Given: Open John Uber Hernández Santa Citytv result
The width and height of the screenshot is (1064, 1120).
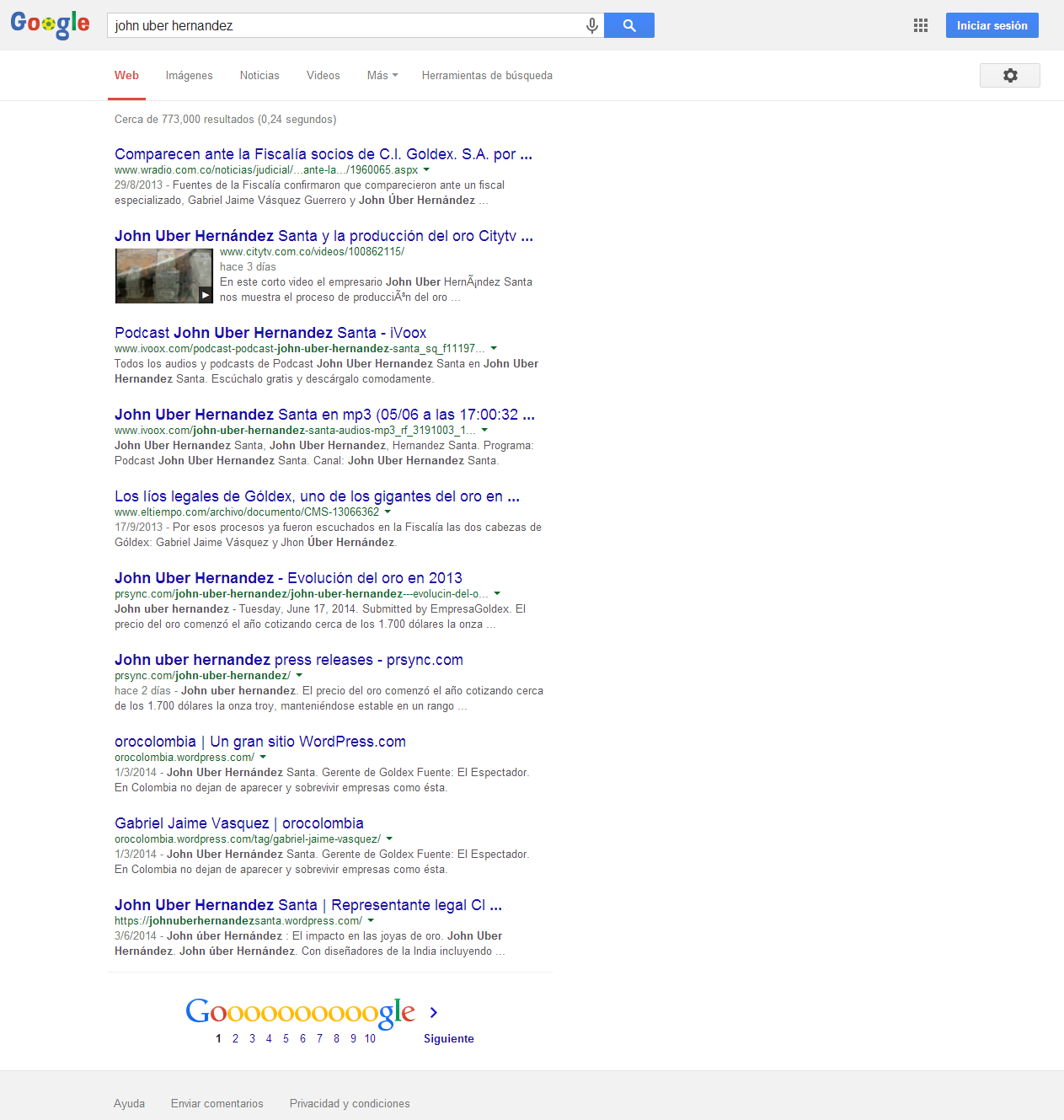Looking at the screenshot, I should click(324, 236).
